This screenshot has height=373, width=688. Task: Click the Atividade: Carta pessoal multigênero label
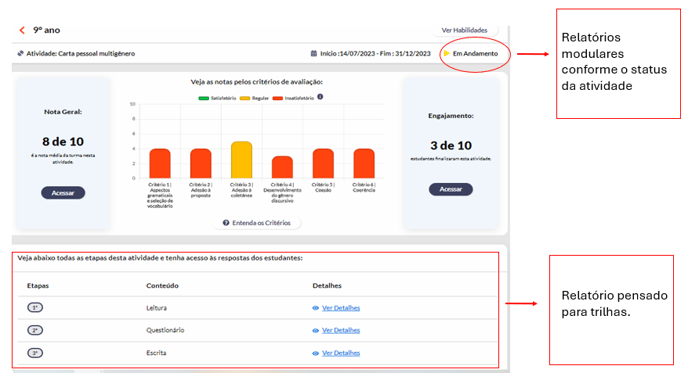click(x=80, y=54)
